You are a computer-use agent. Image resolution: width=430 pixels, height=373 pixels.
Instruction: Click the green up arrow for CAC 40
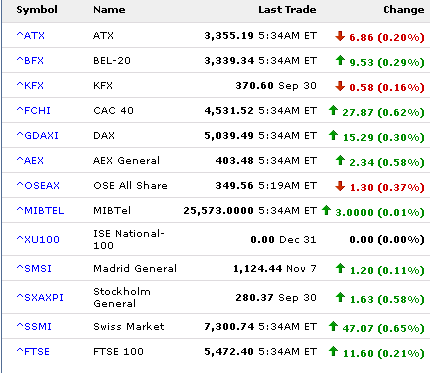[333, 110]
